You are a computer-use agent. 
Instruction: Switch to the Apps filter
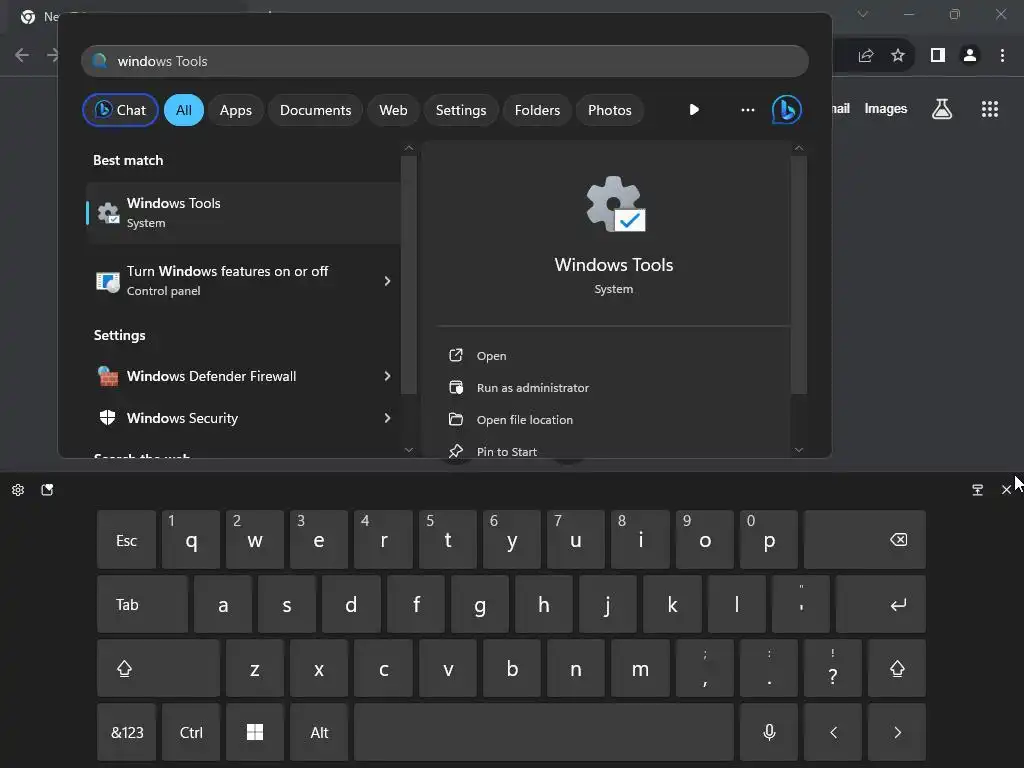click(236, 110)
